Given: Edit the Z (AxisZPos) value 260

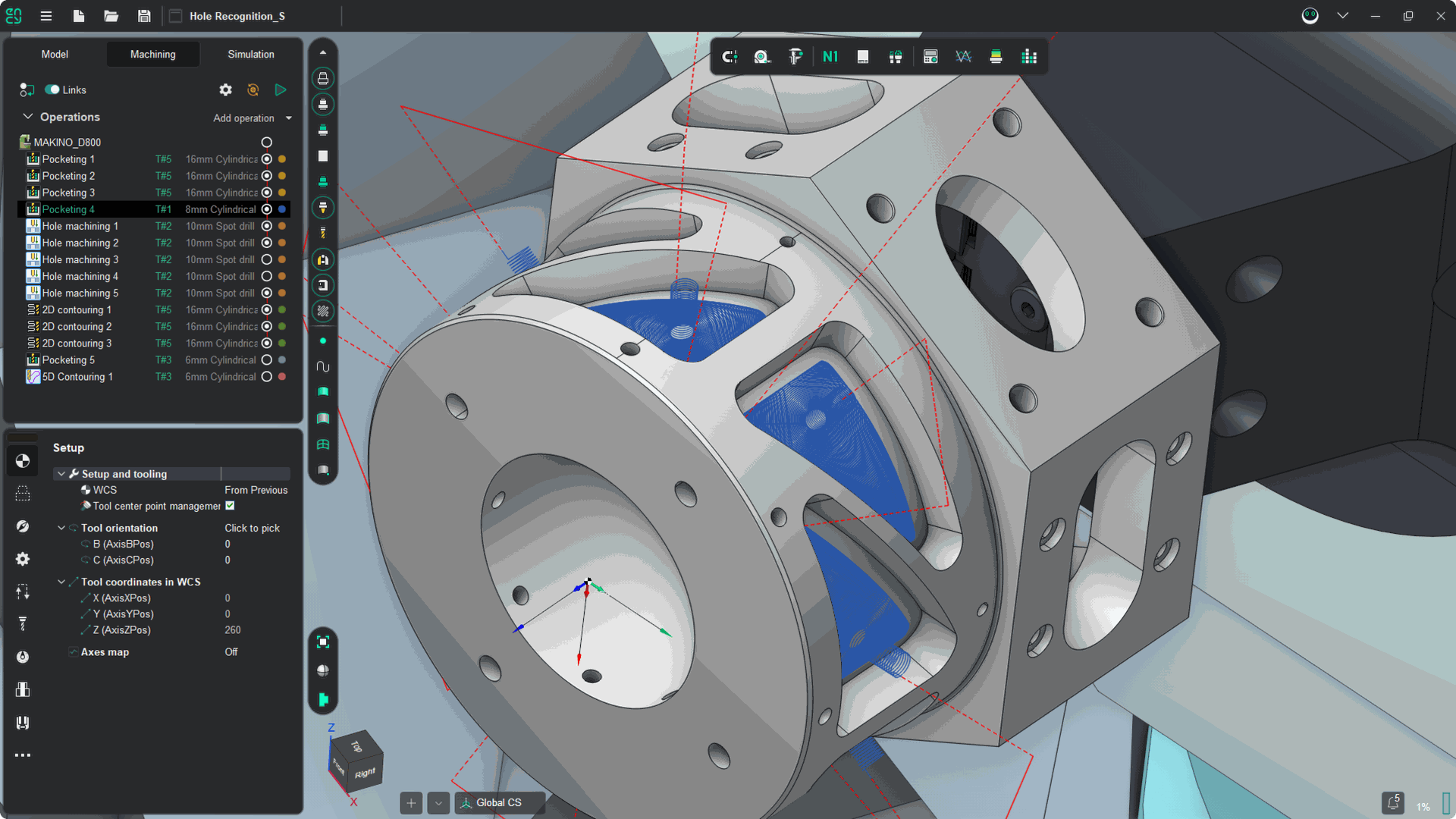Looking at the screenshot, I should [232, 630].
